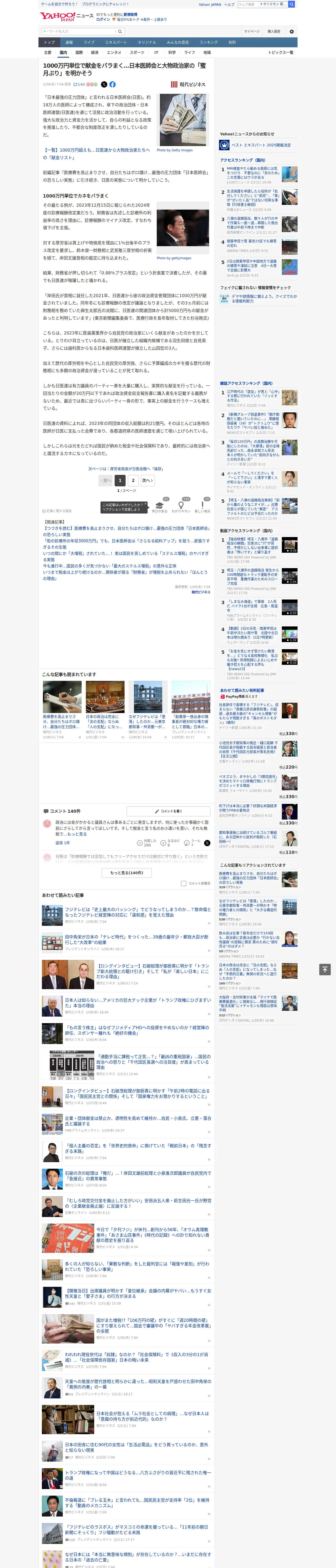Open the politician photo in article
336x1568 pixels.
click(183, 228)
